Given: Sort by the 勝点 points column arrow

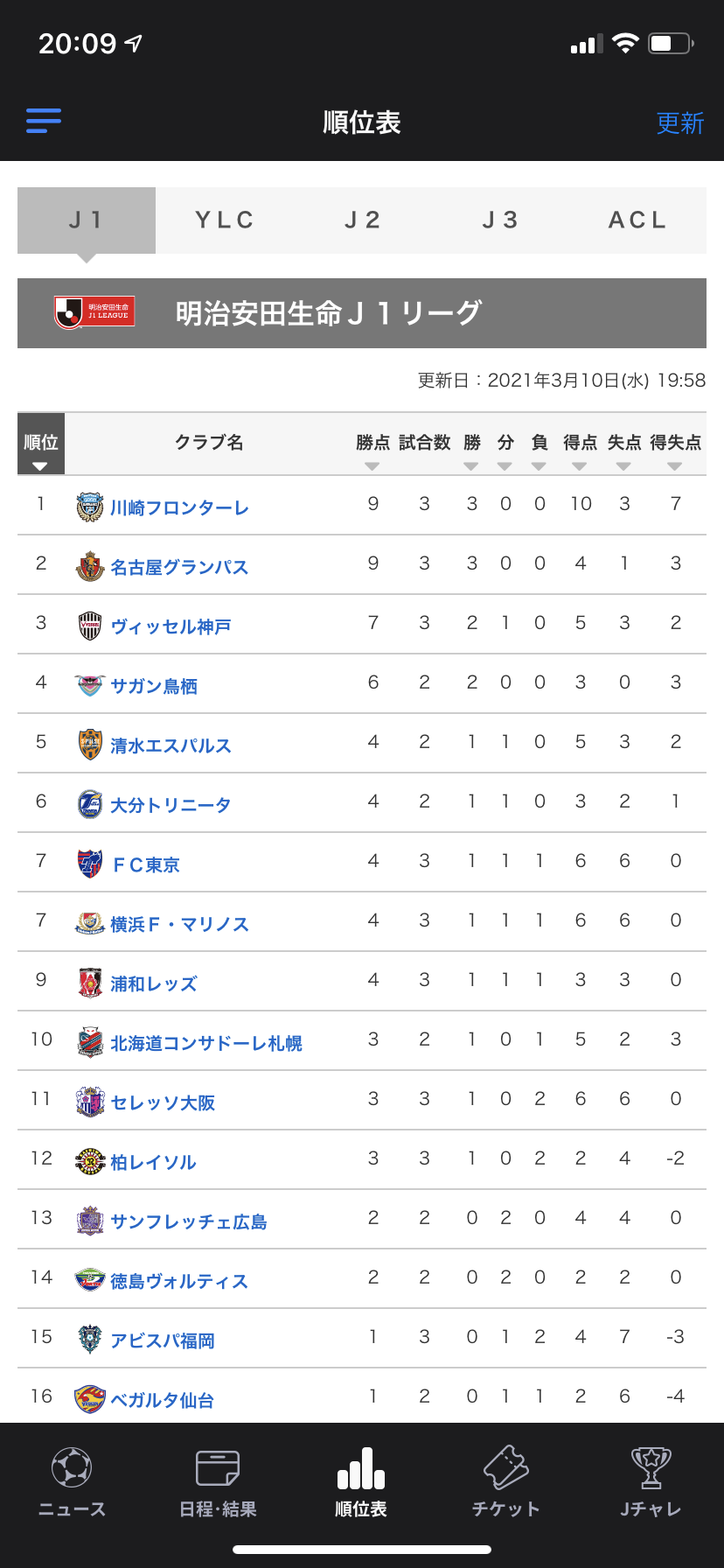Looking at the screenshot, I should tap(372, 465).
